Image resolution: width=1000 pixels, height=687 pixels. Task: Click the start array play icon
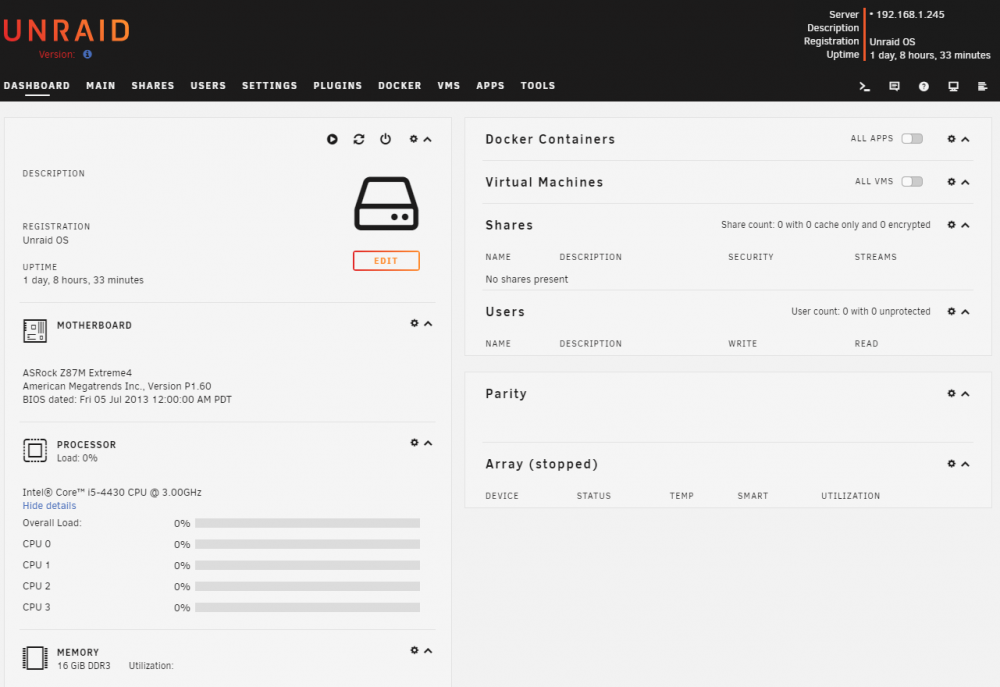tap(332, 139)
